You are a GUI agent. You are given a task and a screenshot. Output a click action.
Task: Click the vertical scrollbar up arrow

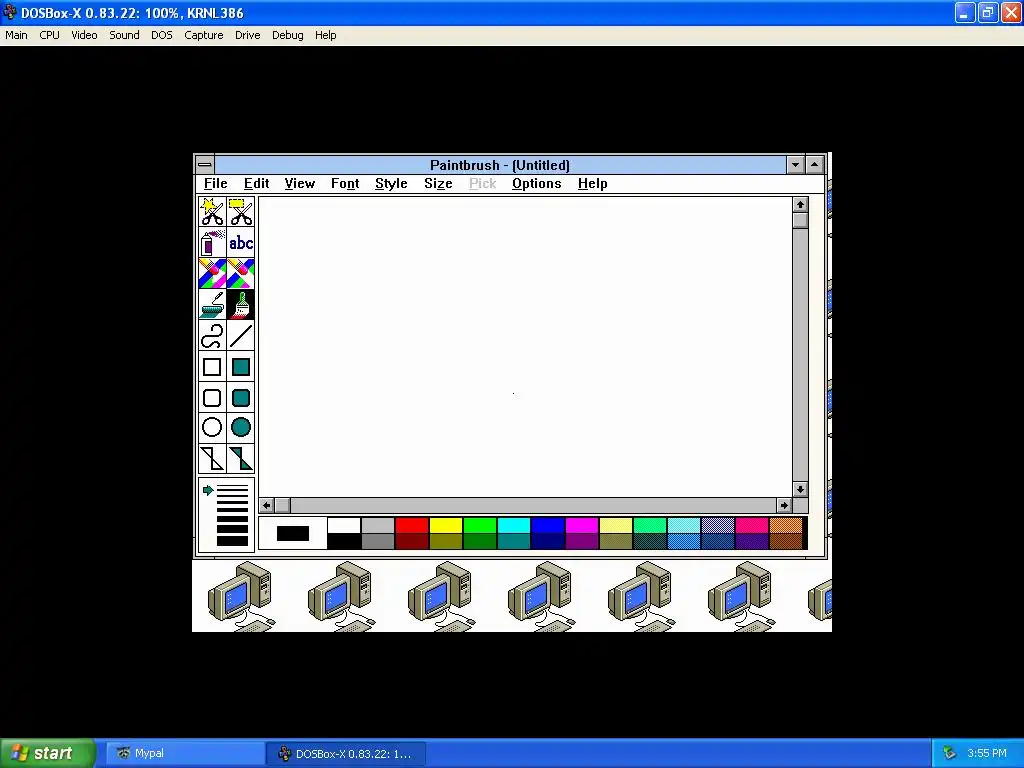click(800, 204)
